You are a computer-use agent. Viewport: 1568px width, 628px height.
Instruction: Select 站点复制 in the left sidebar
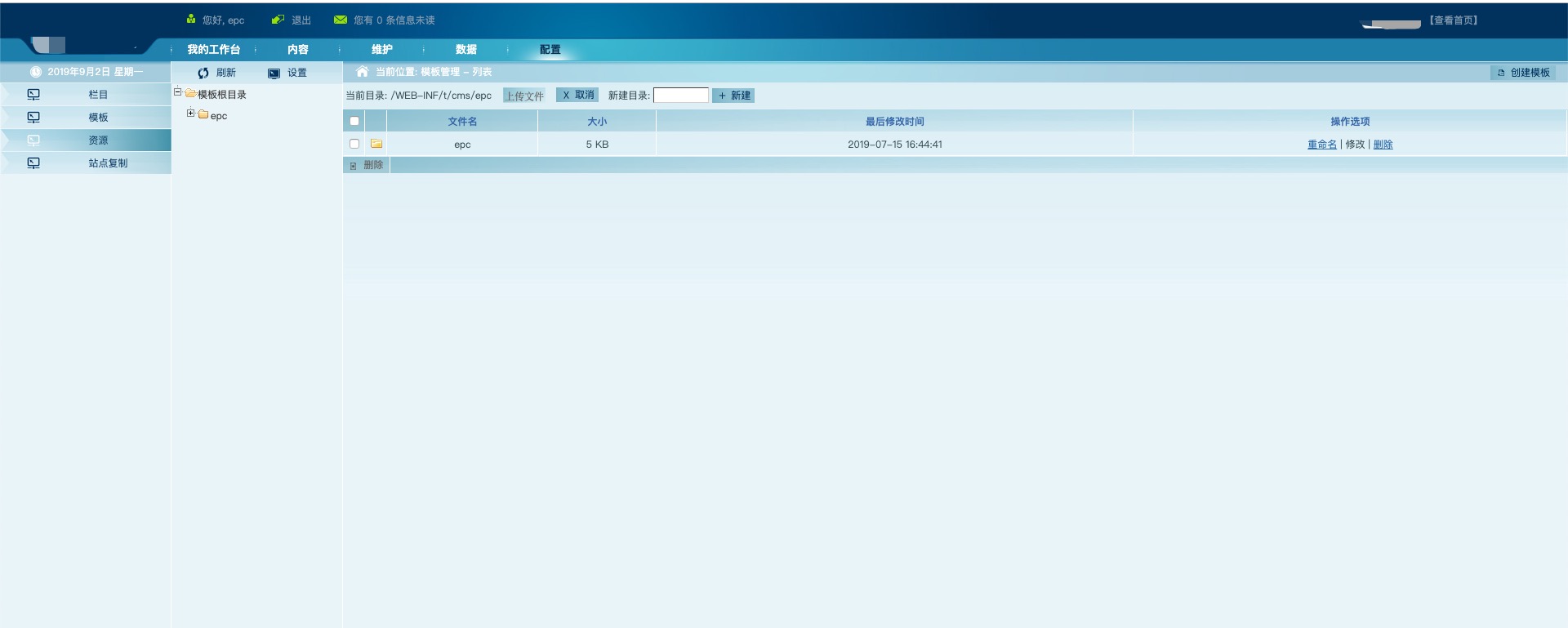point(86,163)
